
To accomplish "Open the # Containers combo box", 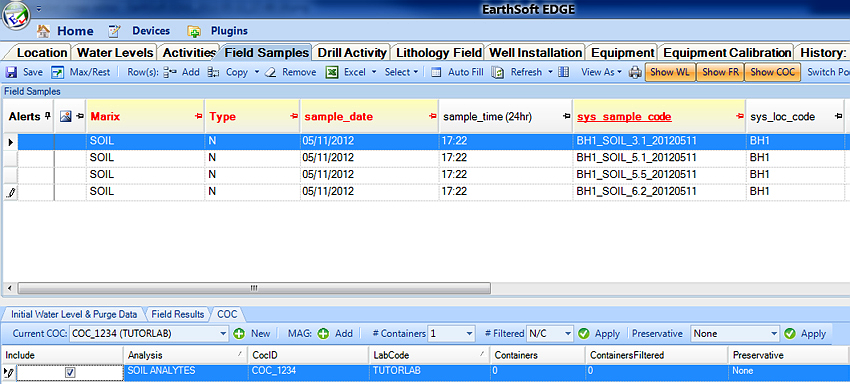I will point(451,334).
